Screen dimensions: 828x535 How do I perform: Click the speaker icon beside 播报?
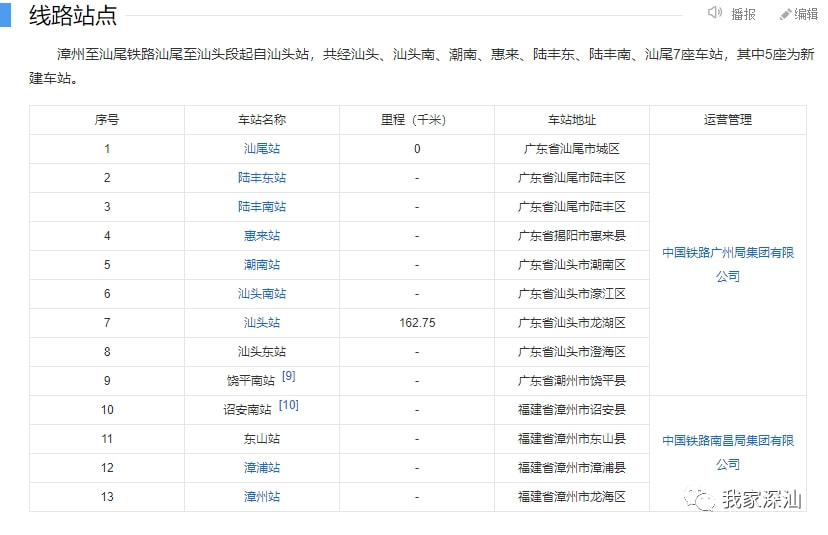[x=714, y=13]
